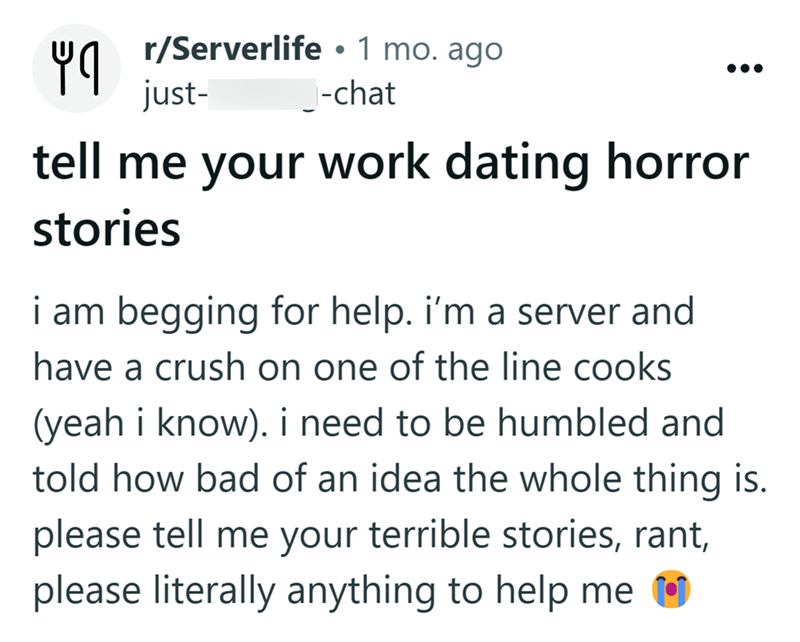Click the author username ending in -chat

coord(269,94)
